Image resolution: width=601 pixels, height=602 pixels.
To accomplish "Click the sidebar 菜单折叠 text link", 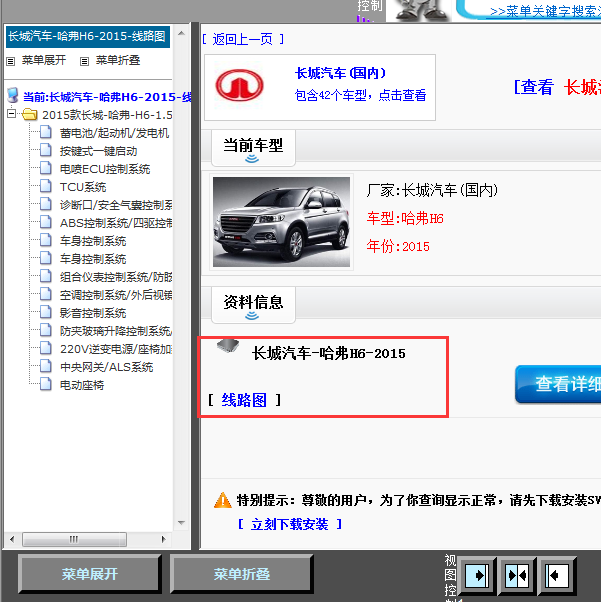I will 118,60.
